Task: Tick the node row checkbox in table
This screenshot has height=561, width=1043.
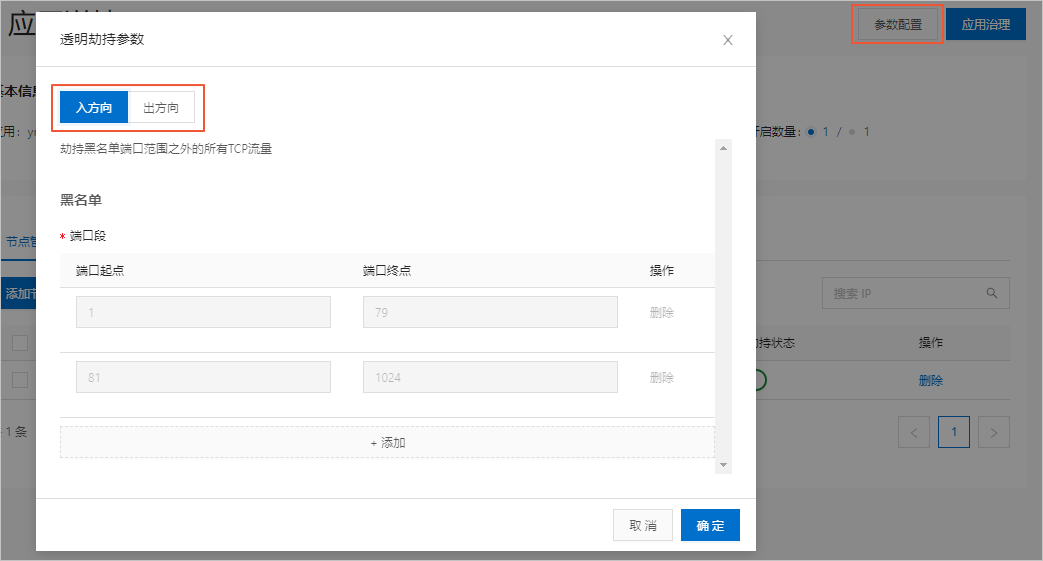Action: [20, 380]
